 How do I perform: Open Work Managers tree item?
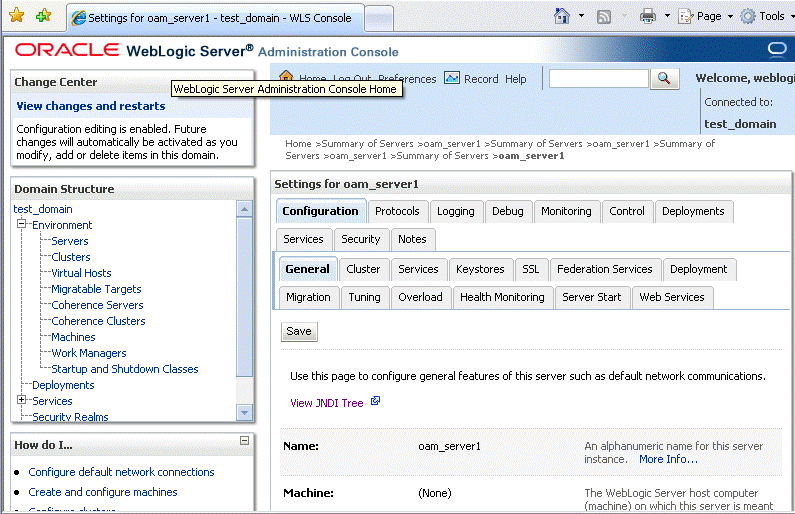click(x=89, y=353)
